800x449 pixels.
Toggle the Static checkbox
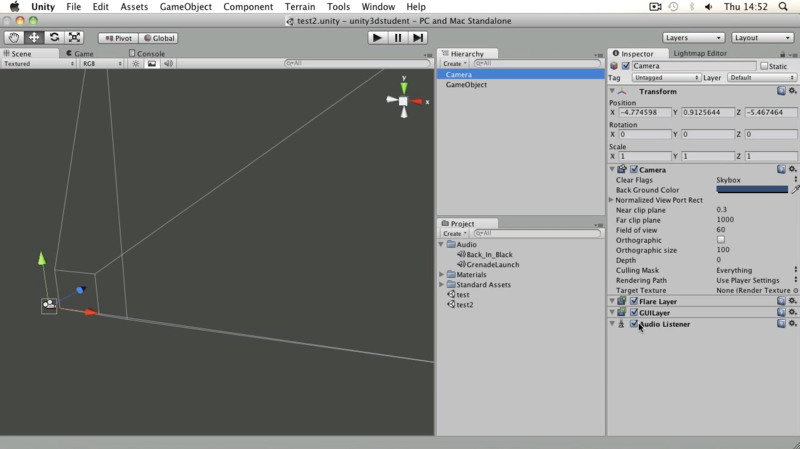[x=764, y=66]
